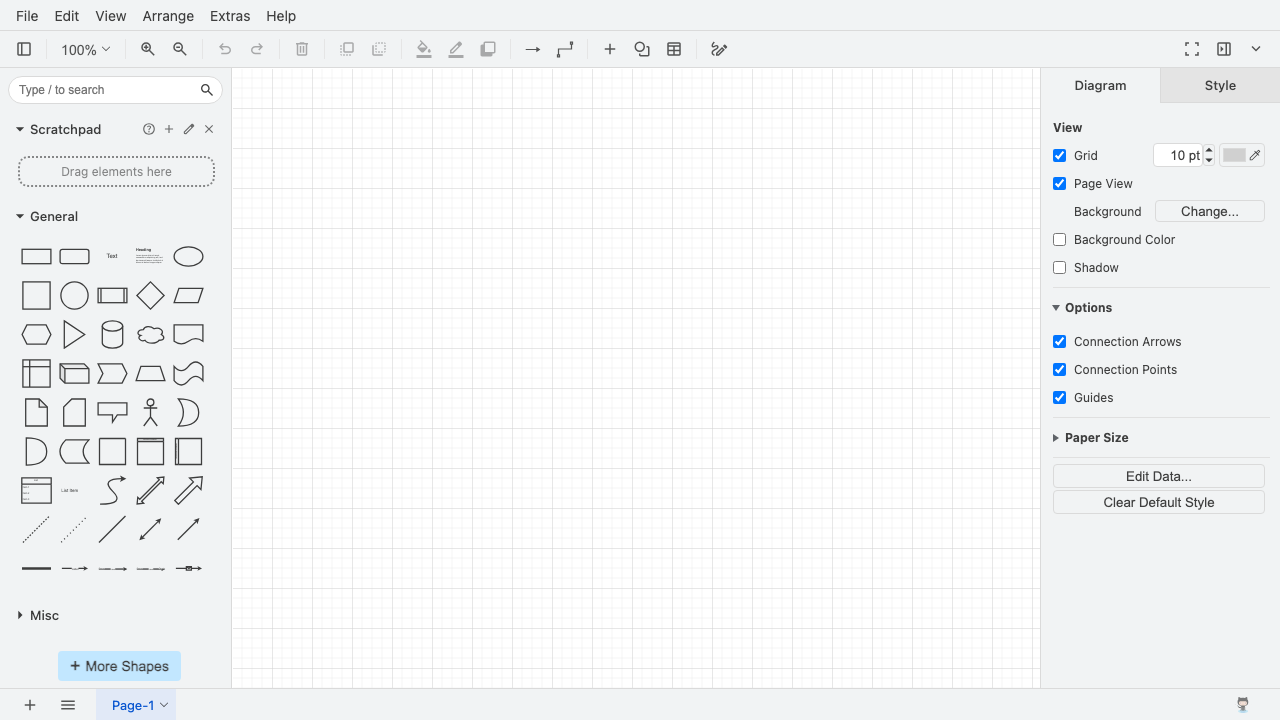Select the Diamond shape in General
This screenshot has width=1280, height=720.
tap(150, 296)
